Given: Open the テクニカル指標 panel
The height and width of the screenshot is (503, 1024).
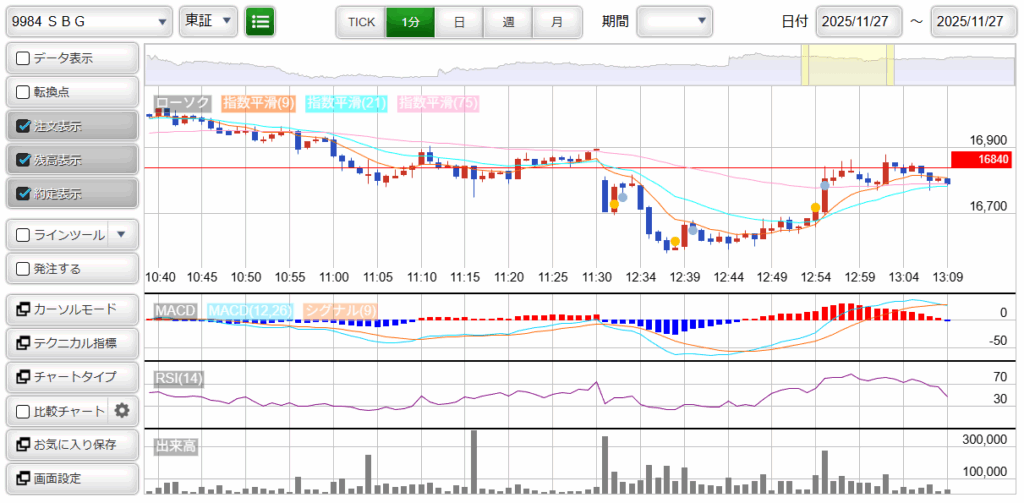Looking at the screenshot, I should coord(72,343).
